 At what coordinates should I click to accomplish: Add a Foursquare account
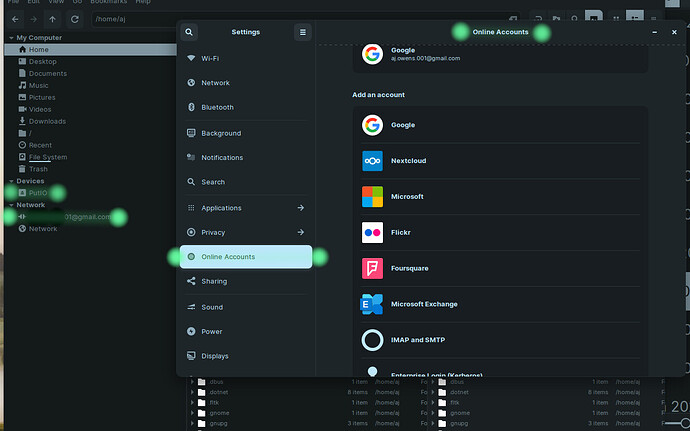tap(500, 269)
